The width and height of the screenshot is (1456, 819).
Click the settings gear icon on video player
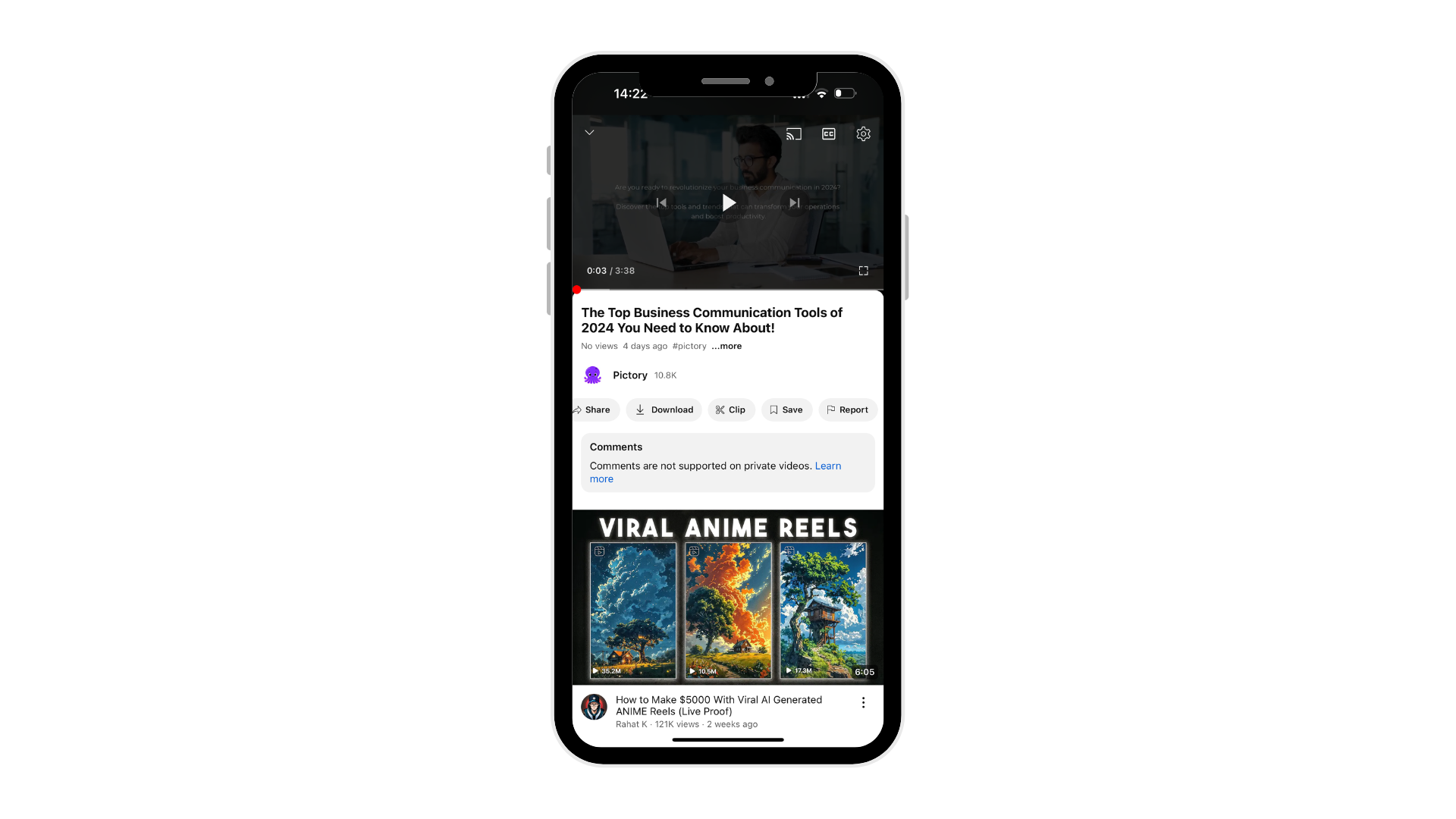(x=864, y=134)
